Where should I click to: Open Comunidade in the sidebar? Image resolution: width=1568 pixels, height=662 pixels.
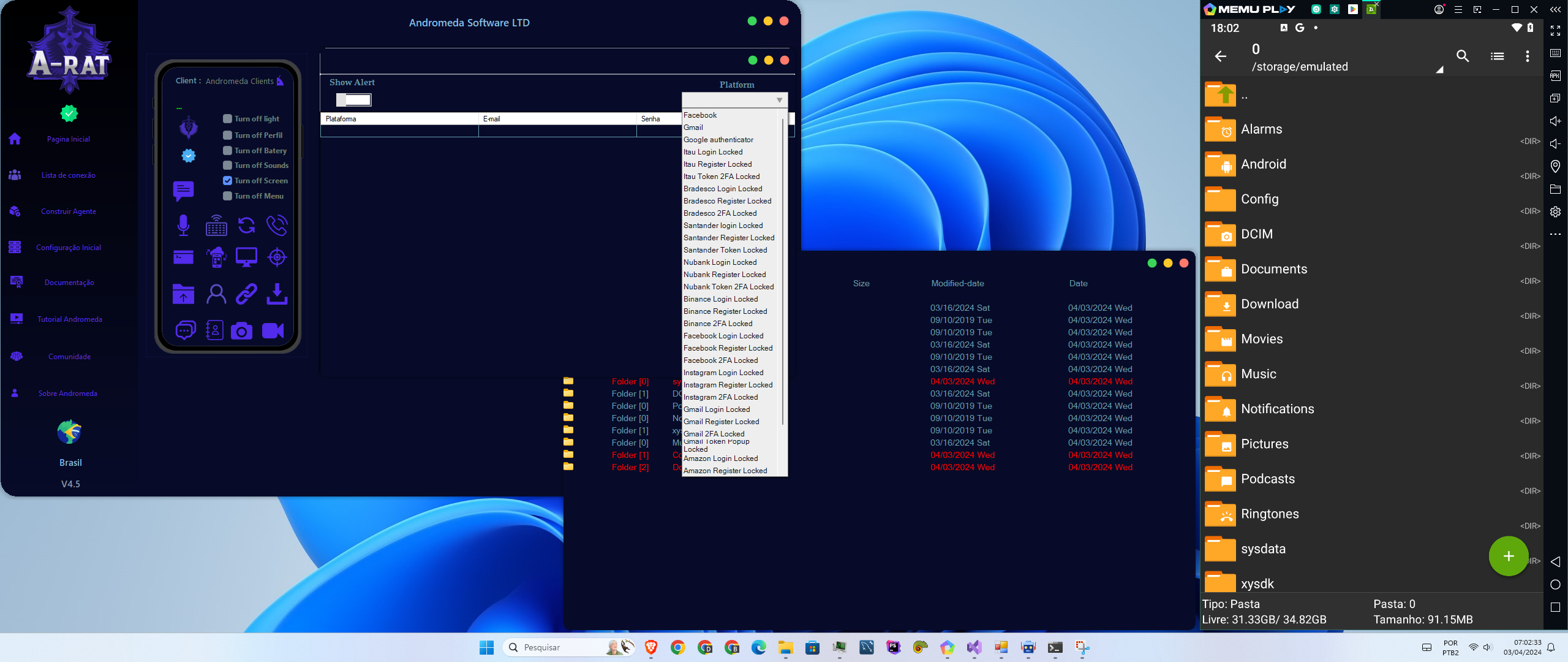click(69, 357)
